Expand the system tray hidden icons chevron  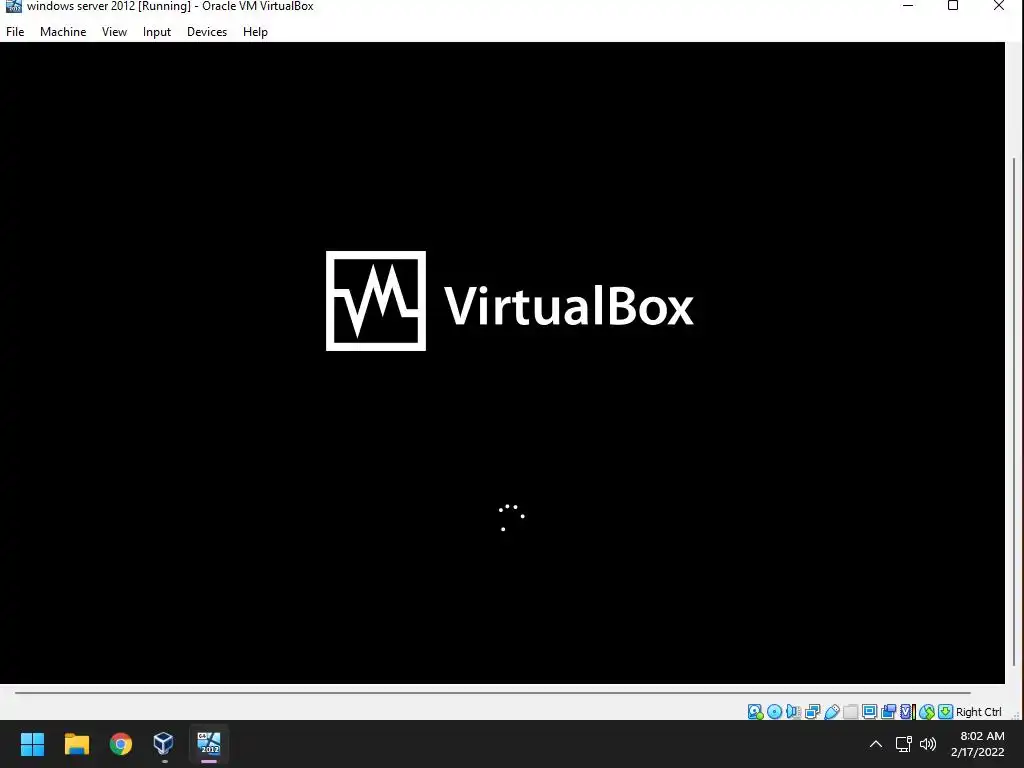[x=876, y=744]
